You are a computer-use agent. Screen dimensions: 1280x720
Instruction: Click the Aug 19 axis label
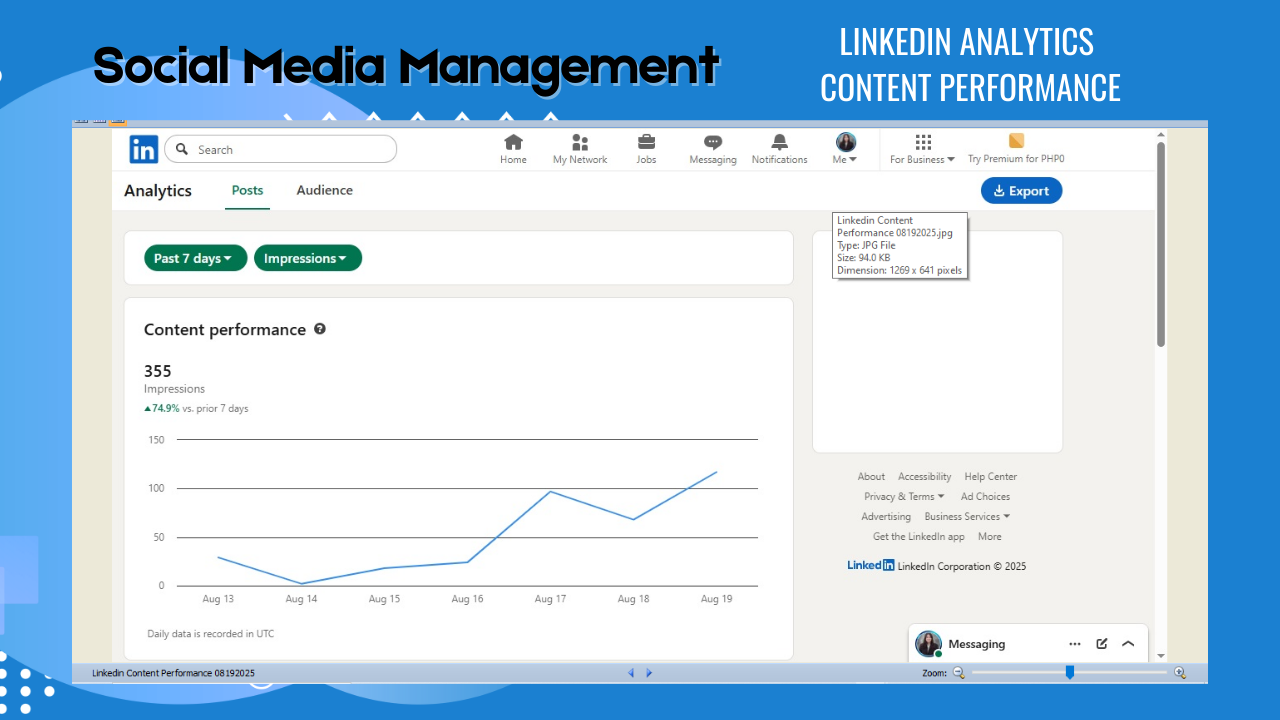point(716,599)
